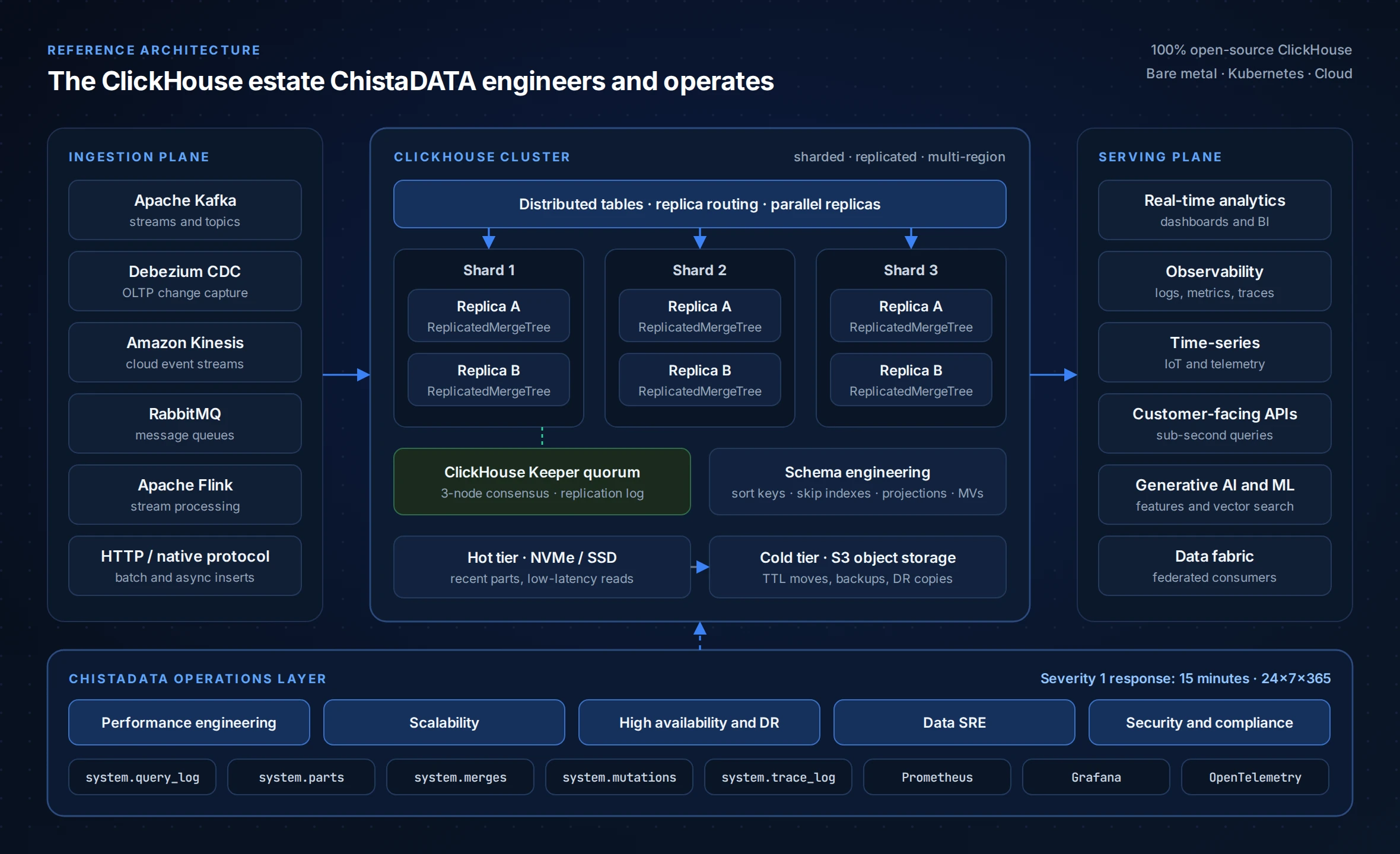Click the Shard 3 heading
This screenshot has width=1400, height=854.
[911, 270]
